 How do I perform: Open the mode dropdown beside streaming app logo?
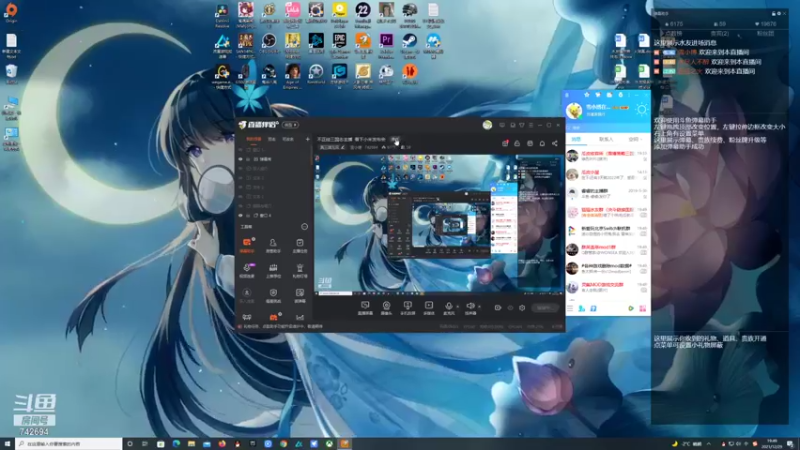pyautogui.click(x=290, y=125)
